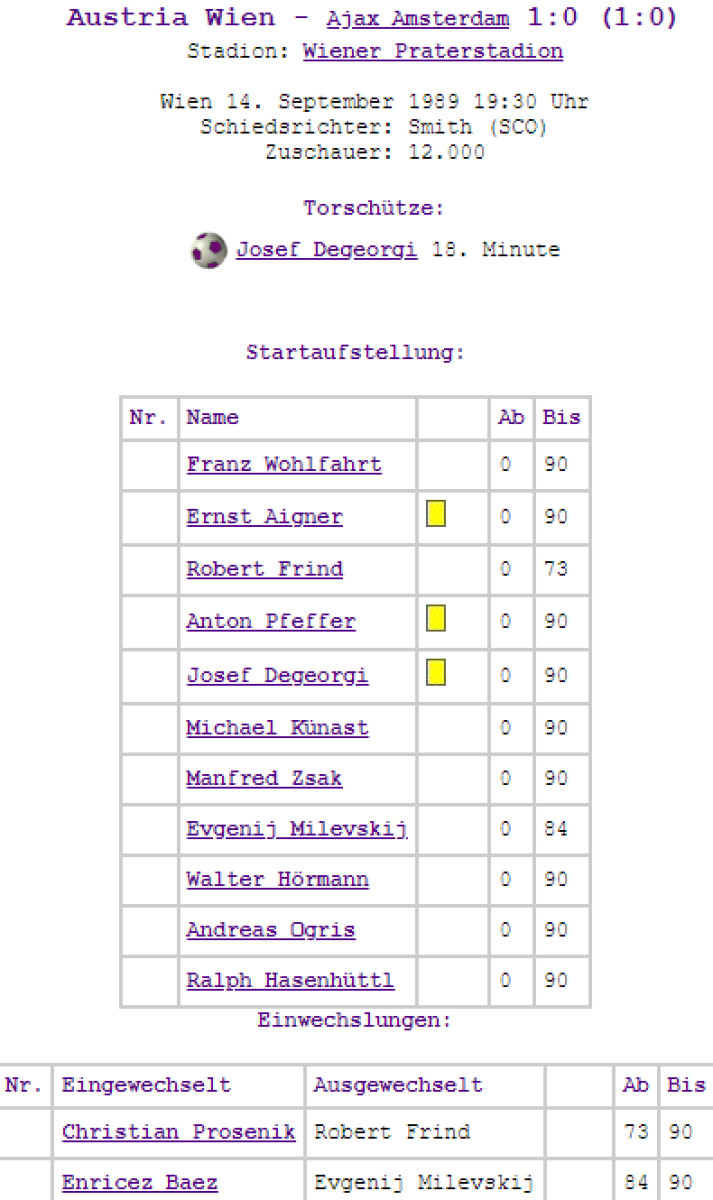The height and width of the screenshot is (1200, 713).
Task: Open Andreas Ogris's player page
Action: (270, 930)
